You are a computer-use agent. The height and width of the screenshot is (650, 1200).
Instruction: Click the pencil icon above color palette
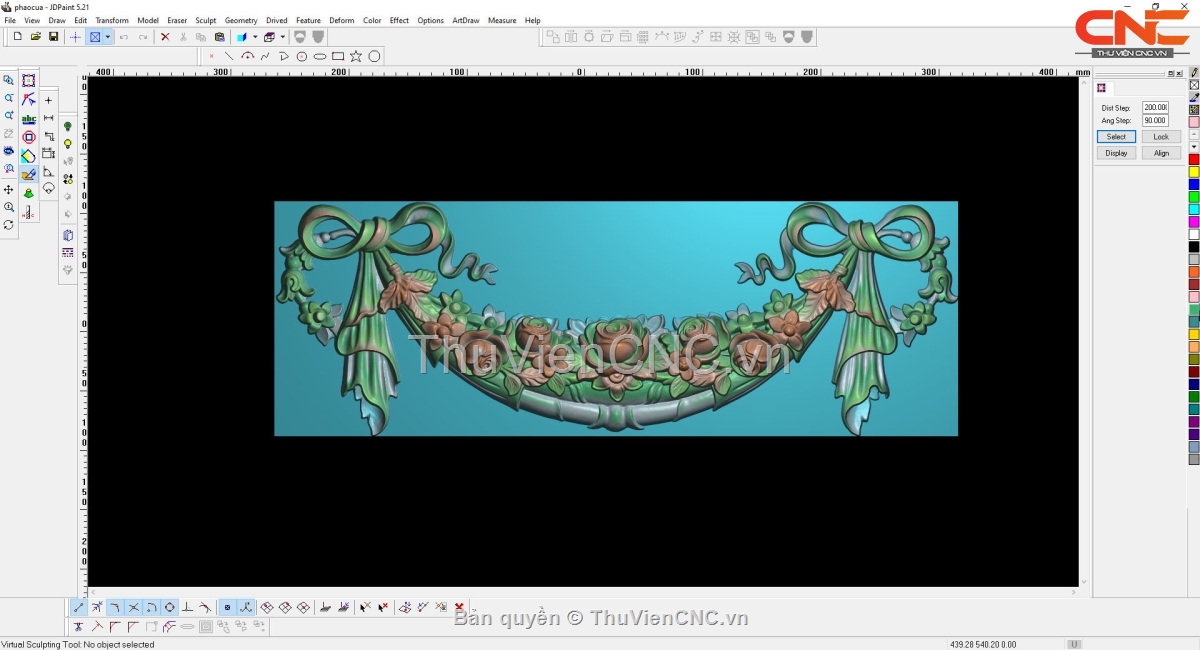point(1194,72)
